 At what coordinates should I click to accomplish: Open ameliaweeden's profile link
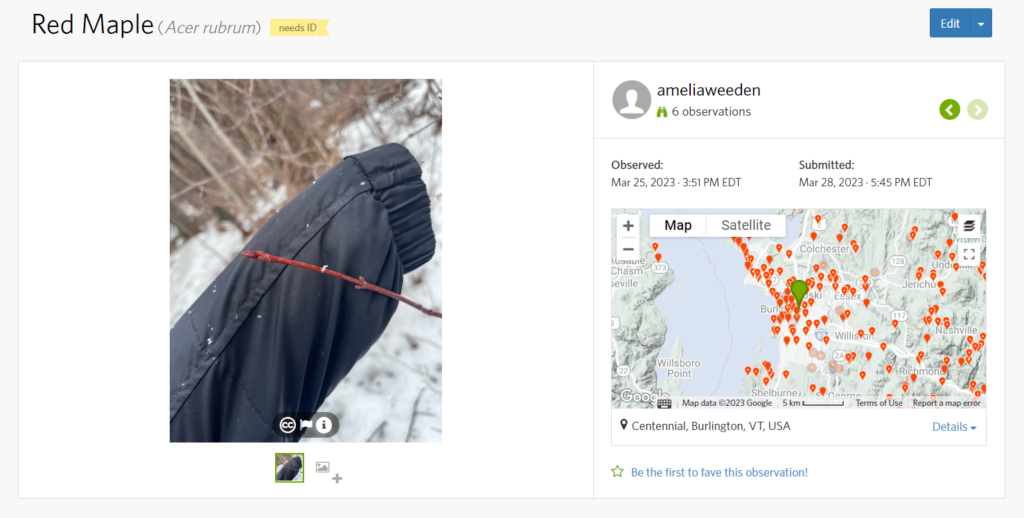[709, 90]
